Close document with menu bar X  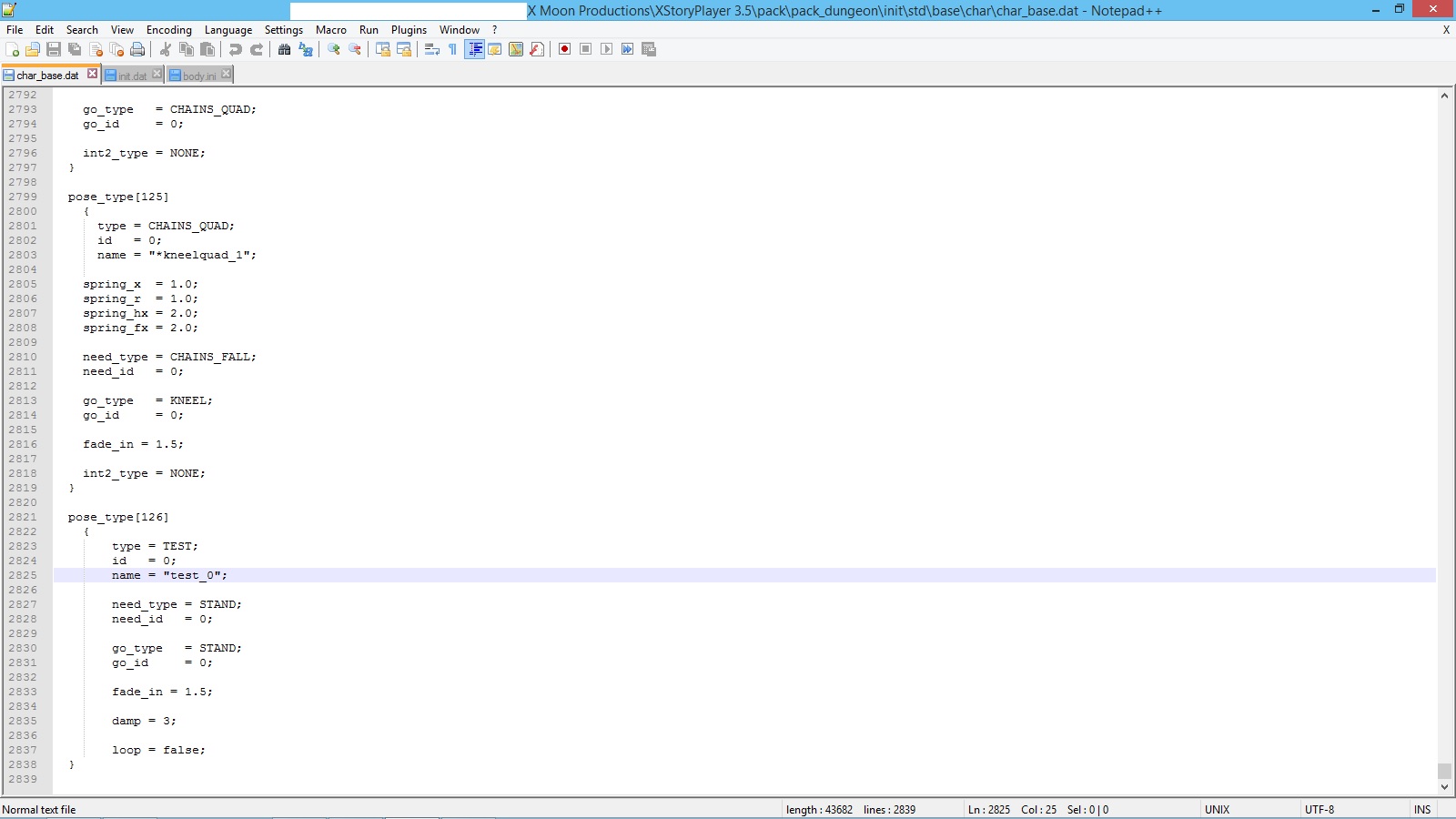[x=1446, y=30]
